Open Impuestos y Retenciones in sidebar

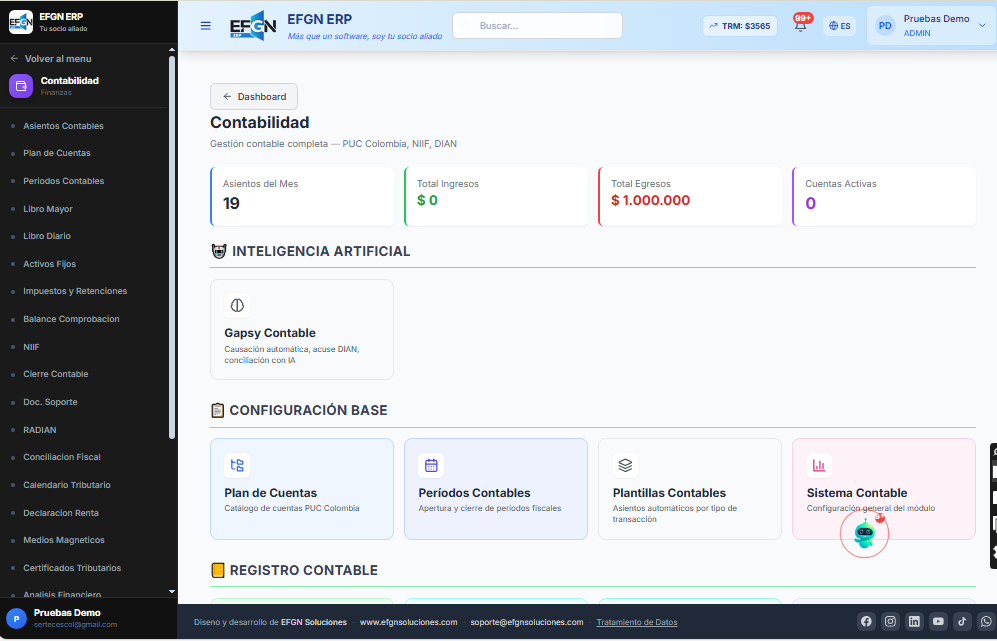75,291
